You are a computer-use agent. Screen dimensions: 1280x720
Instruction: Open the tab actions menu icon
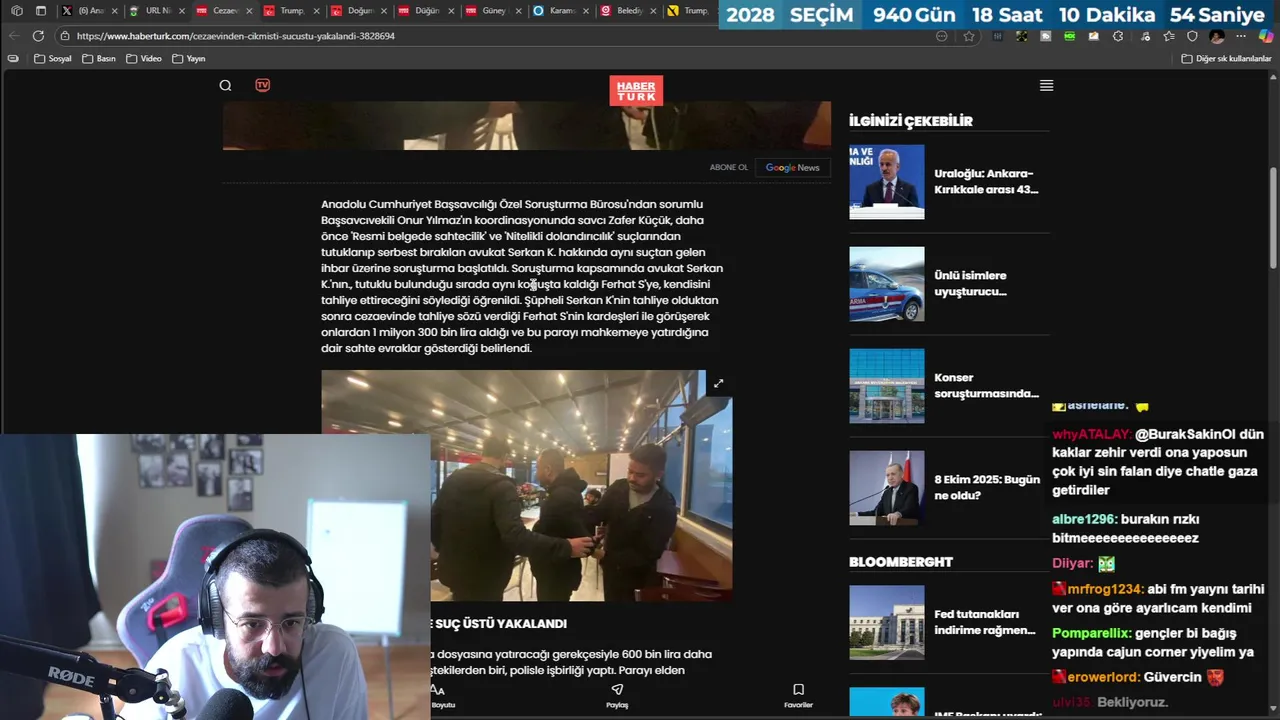point(41,11)
